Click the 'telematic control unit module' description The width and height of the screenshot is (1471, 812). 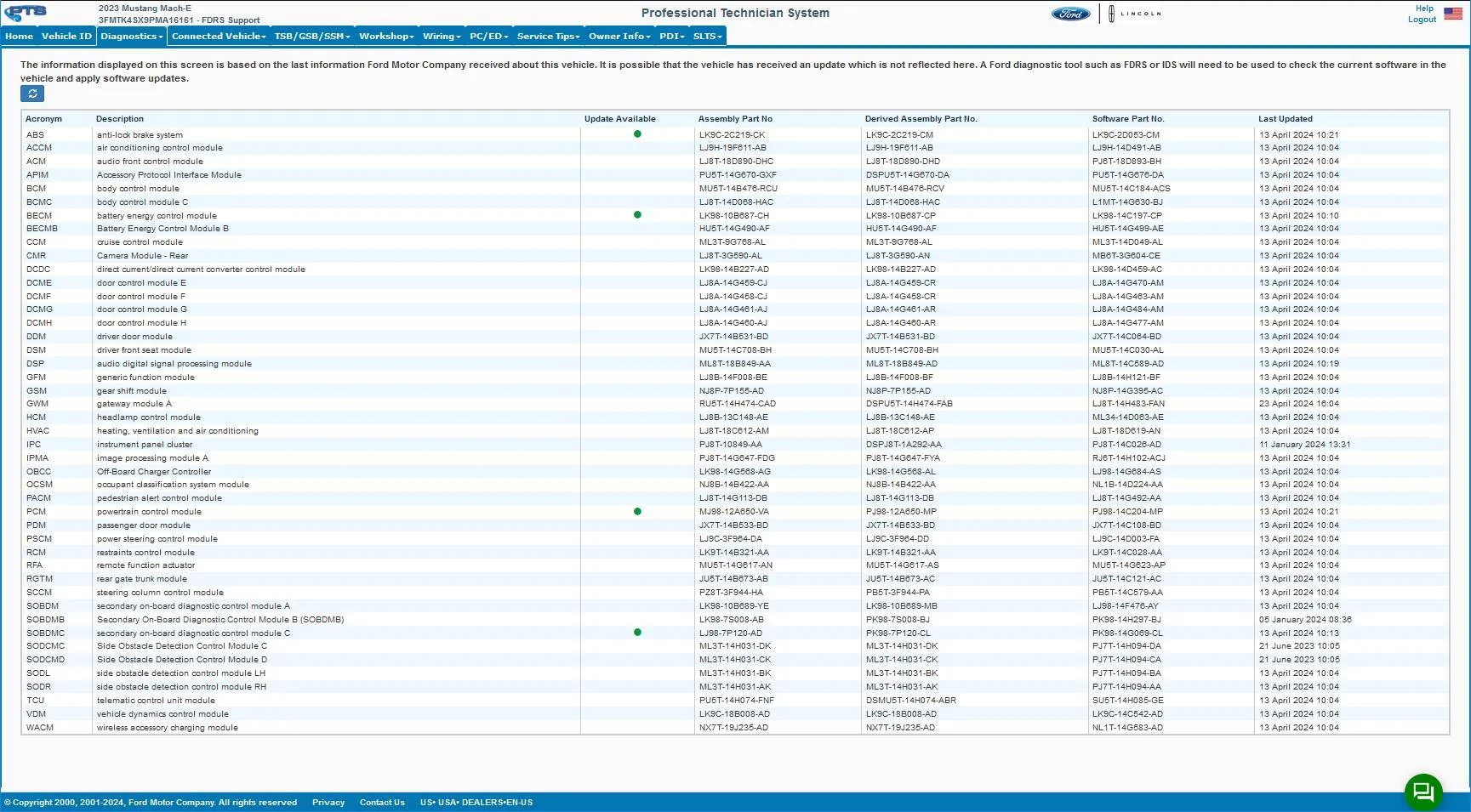(x=156, y=701)
